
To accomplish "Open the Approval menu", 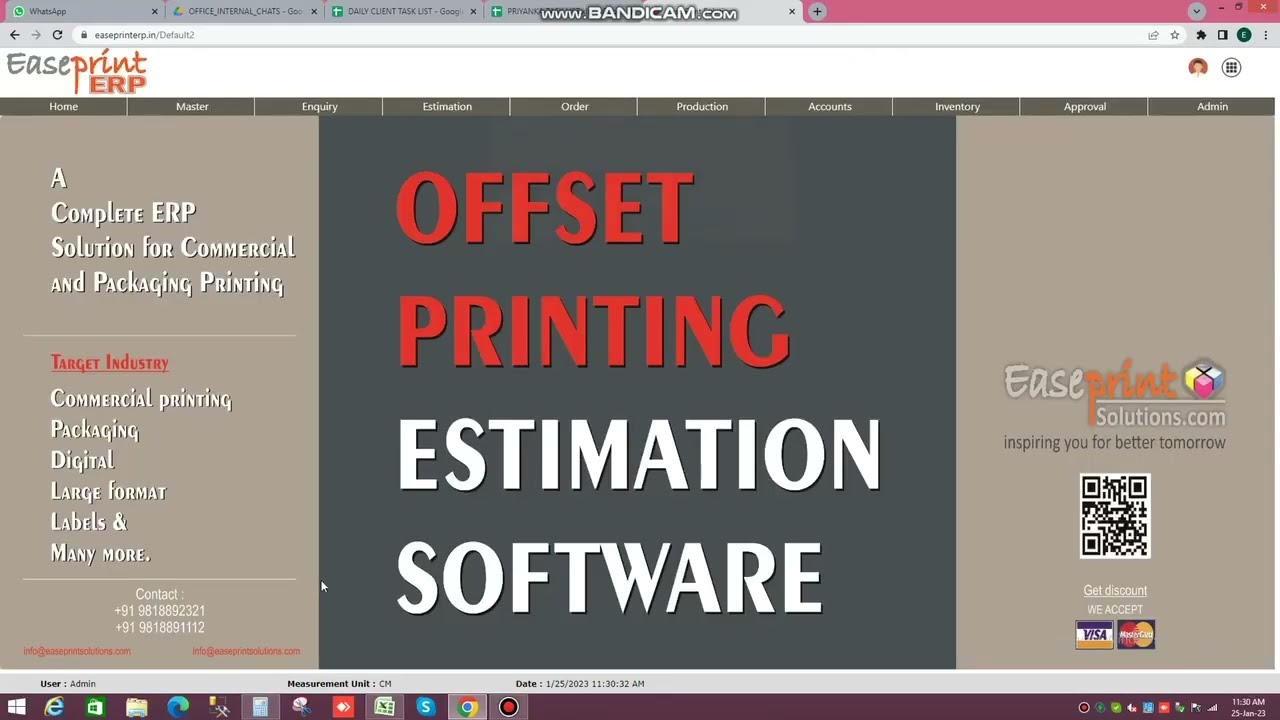I will point(1085,106).
